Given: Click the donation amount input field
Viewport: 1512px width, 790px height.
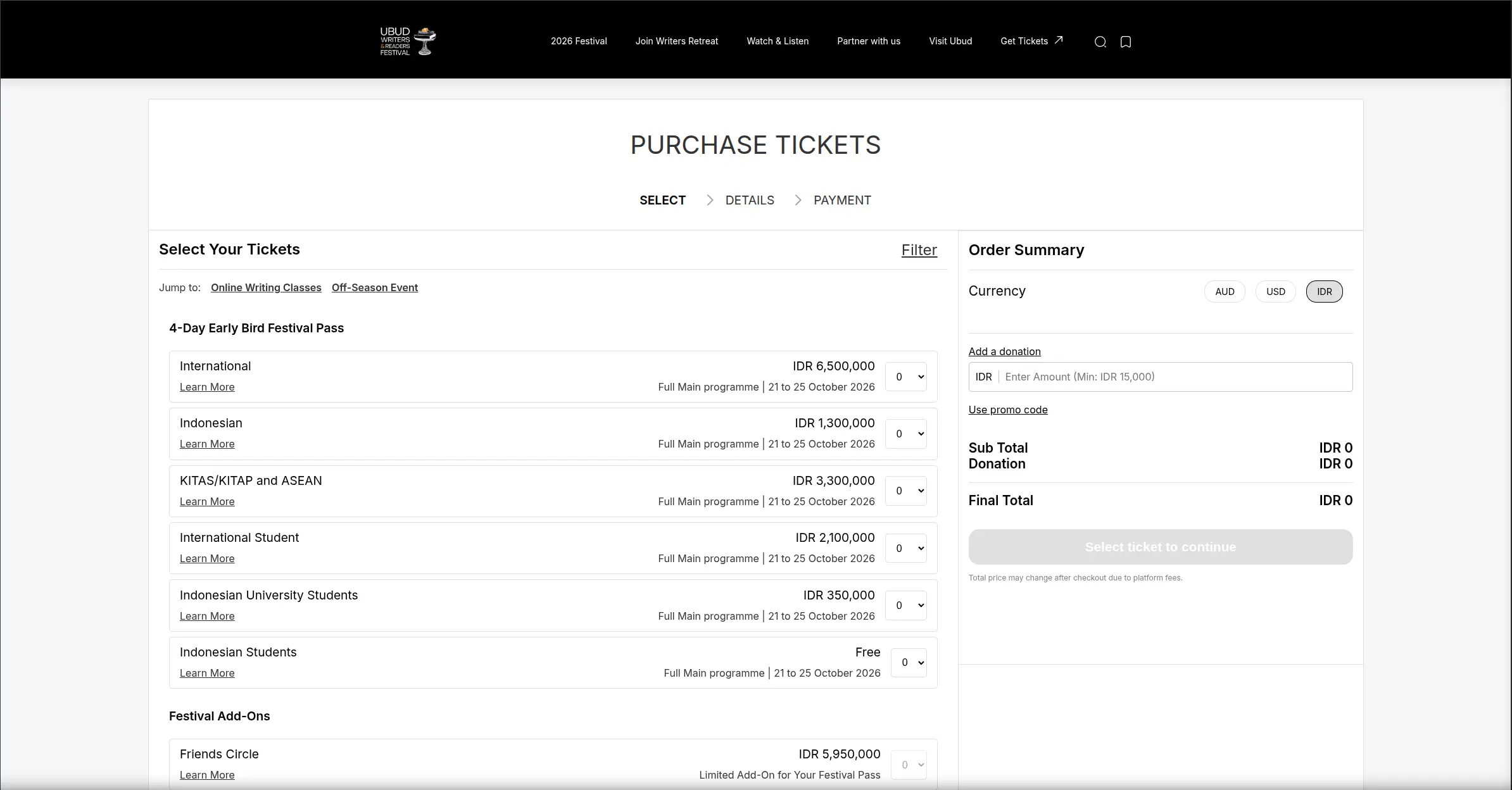Looking at the screenshot, I should click(x=1175, y=377).
